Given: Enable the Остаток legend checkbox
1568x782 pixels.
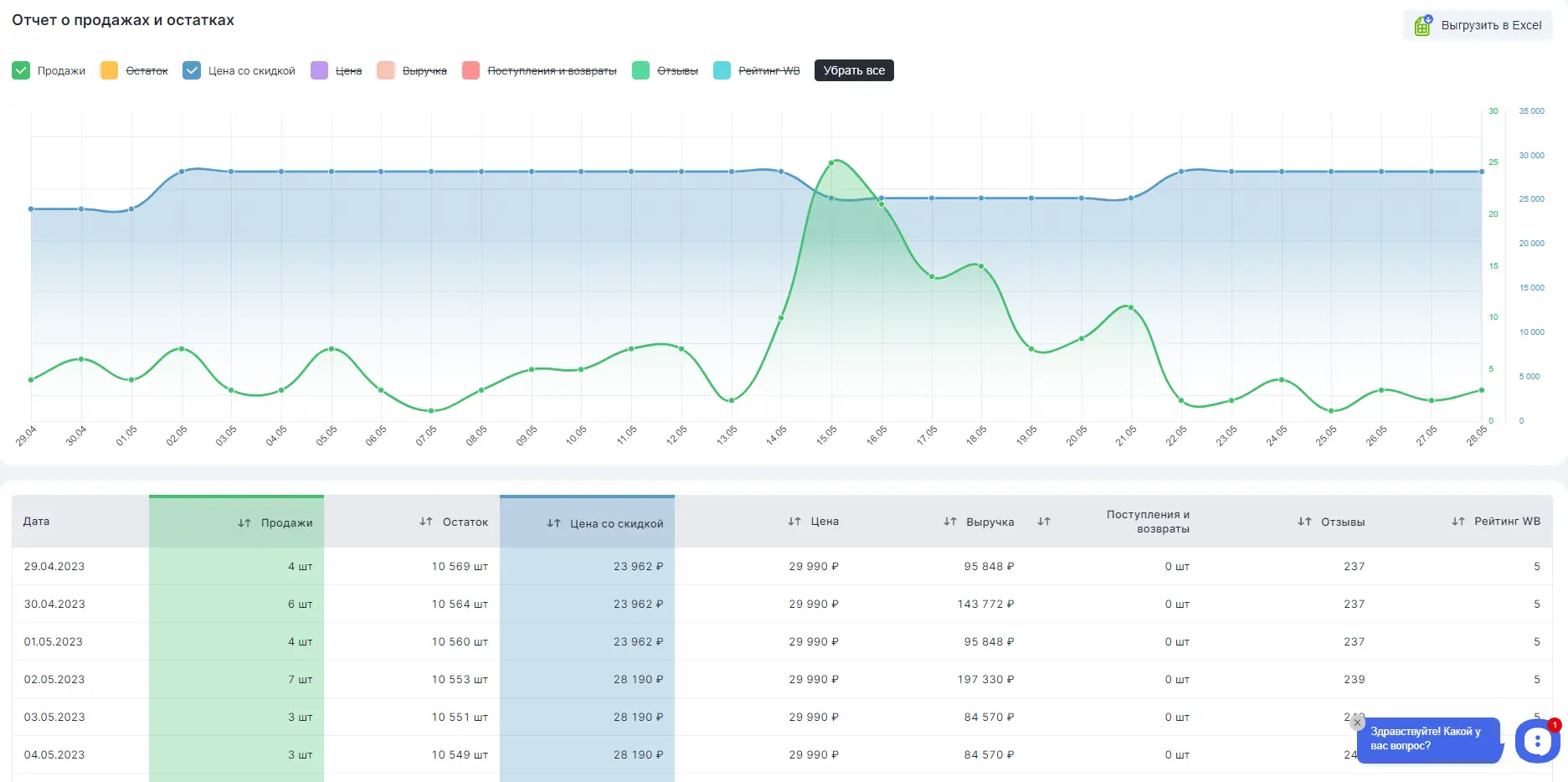Looking at the screenshot, I should point(109,70).
